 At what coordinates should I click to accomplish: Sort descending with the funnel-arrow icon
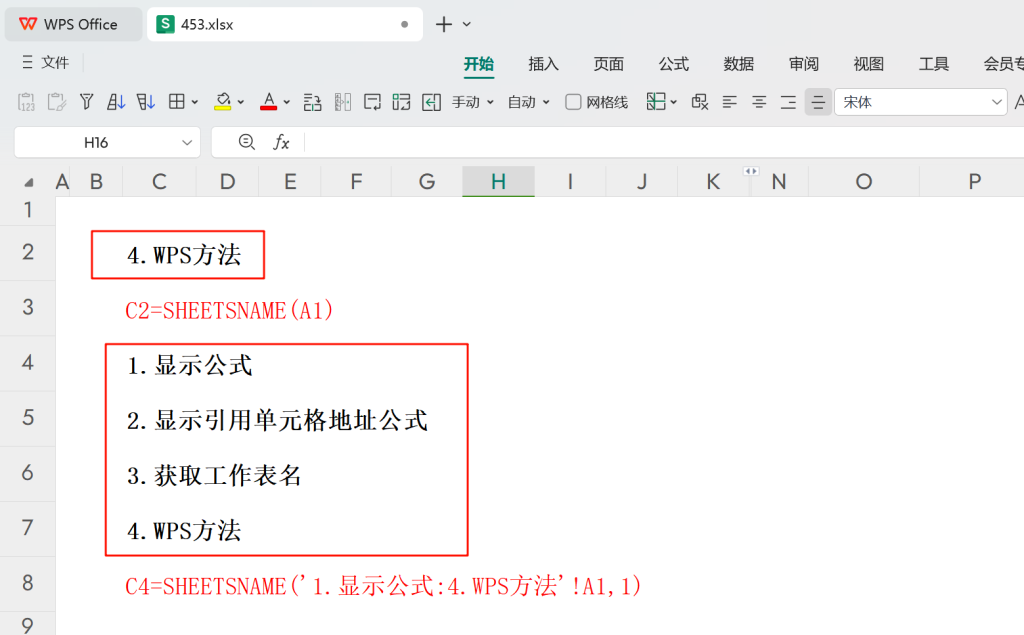(146, 102)
